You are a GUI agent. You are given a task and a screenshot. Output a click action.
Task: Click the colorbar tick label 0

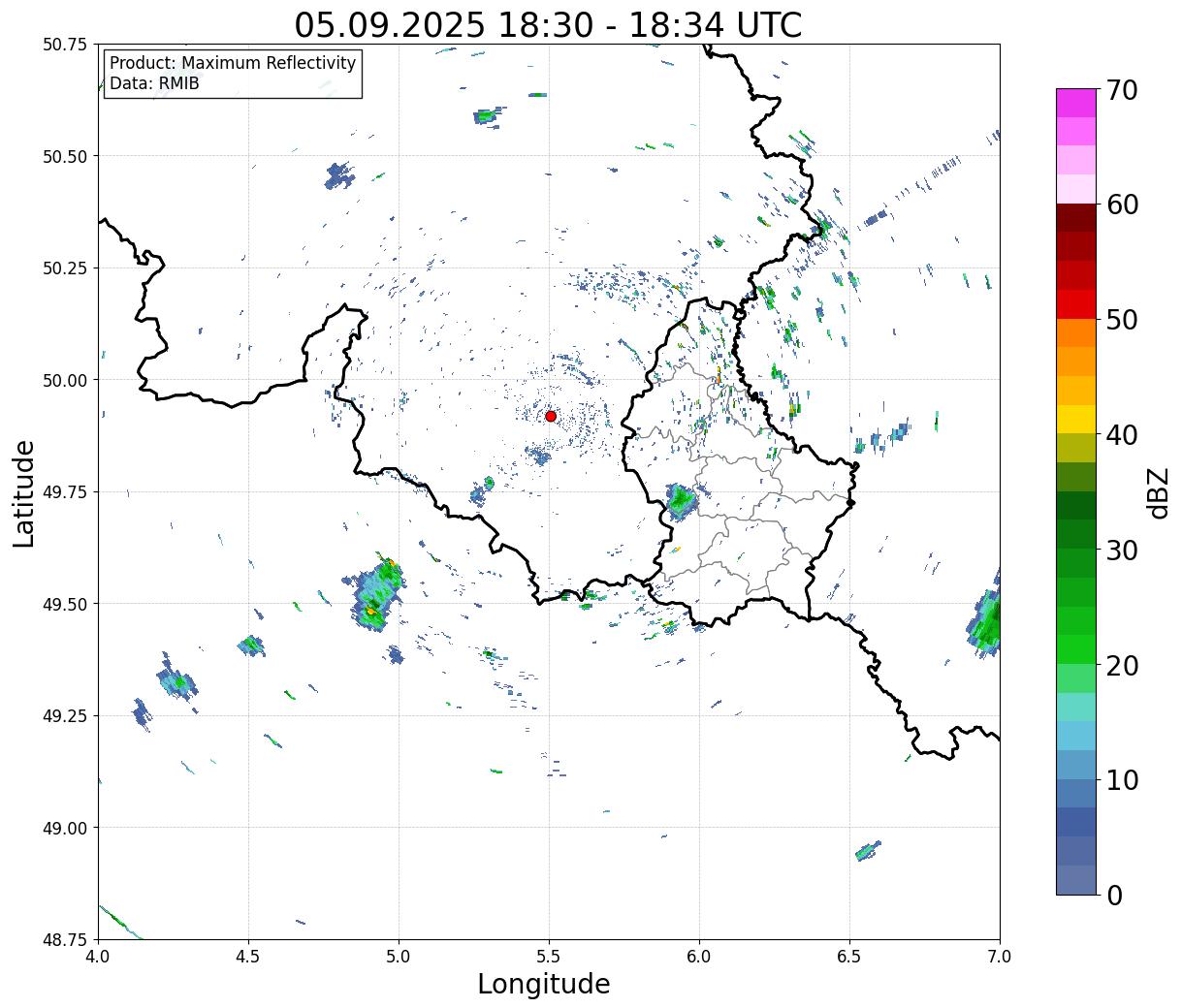point(1114,896)
